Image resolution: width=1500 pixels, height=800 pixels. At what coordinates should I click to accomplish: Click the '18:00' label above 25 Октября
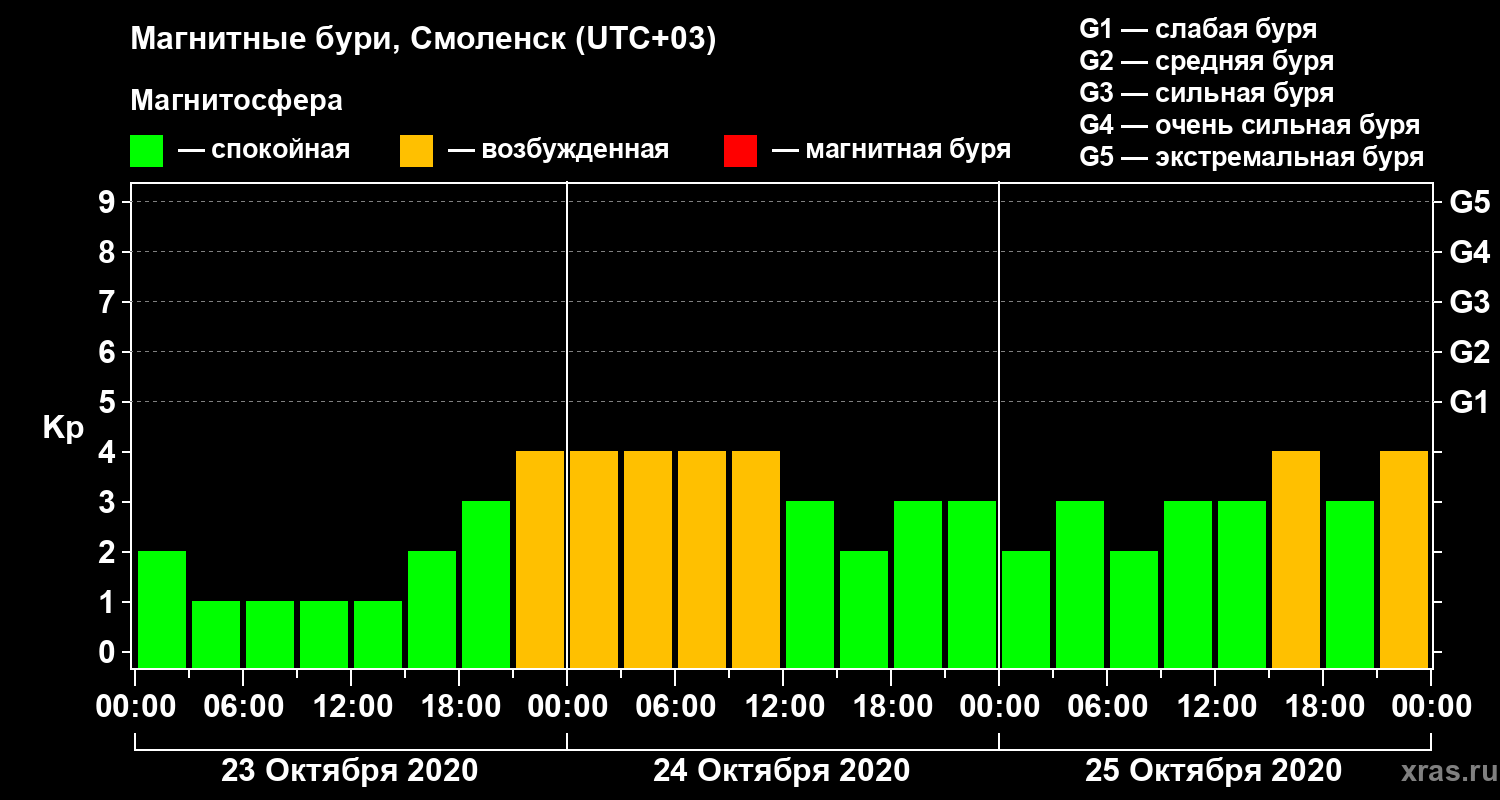pyautogui.click(x=1323, y=706)
